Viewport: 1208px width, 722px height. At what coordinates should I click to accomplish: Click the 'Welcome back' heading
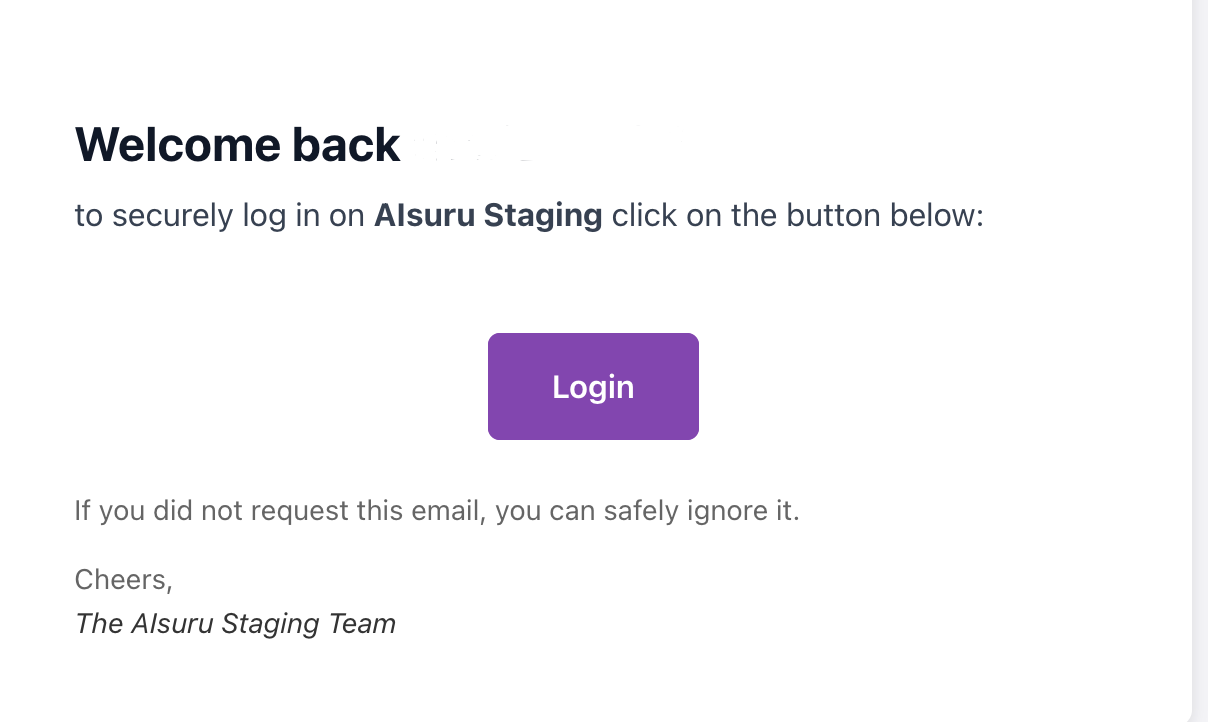click(237, 146)
